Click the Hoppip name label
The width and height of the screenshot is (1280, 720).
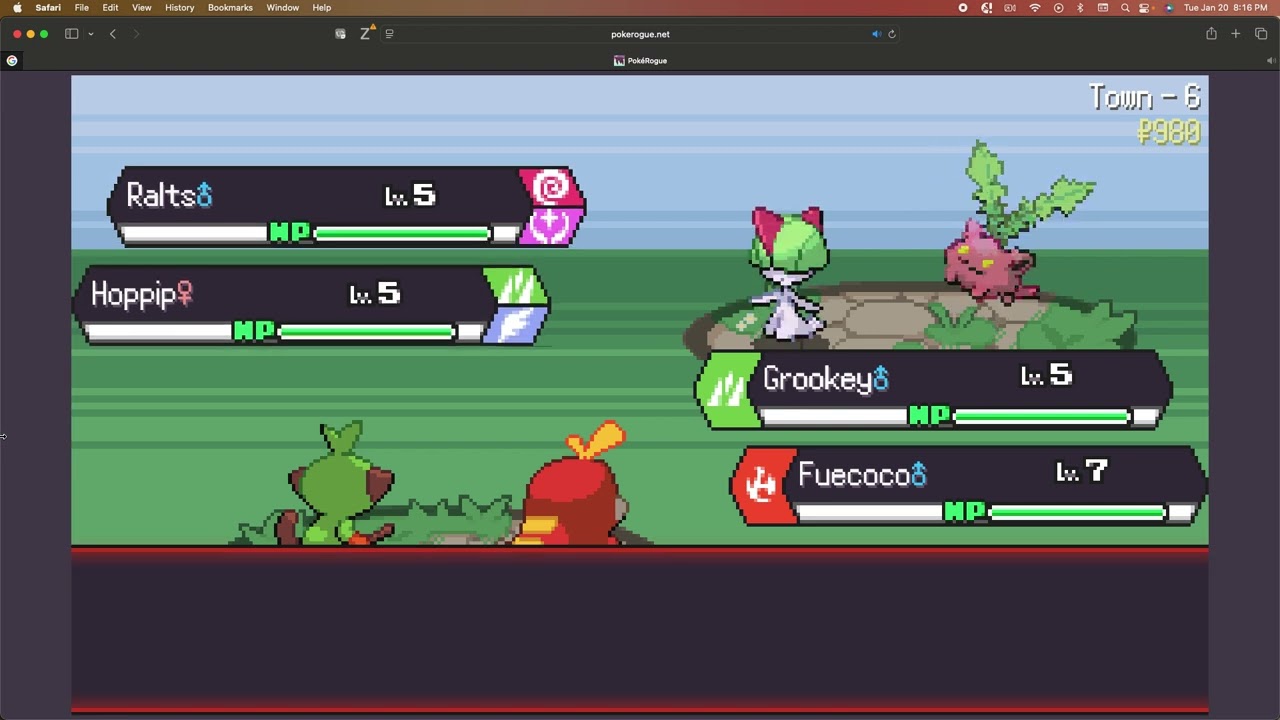click(132, 294)
